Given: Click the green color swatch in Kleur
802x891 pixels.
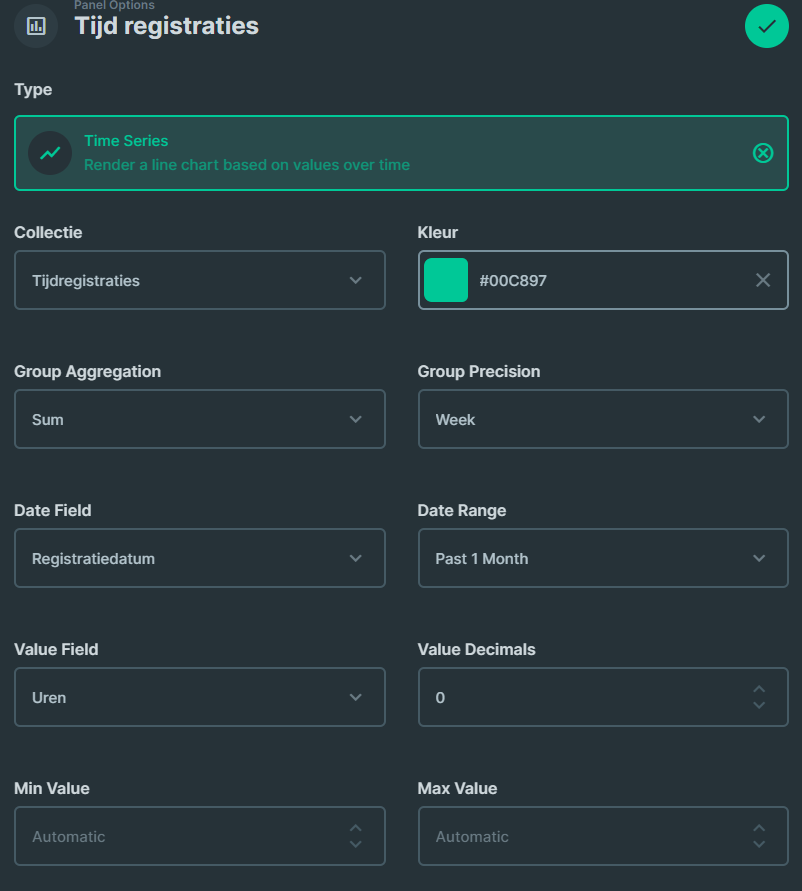Looking at the screenshot, I should (446, 280).
